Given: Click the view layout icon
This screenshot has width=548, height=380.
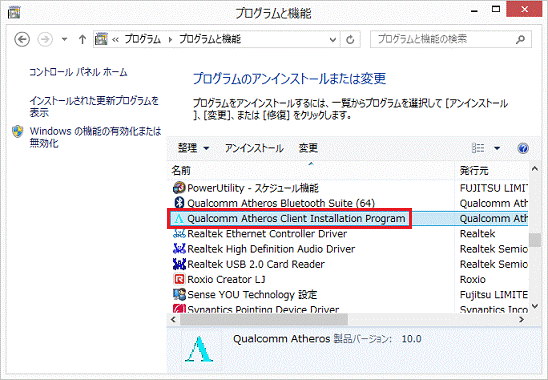Looking at the screenshot, I should tap(478, 148).
